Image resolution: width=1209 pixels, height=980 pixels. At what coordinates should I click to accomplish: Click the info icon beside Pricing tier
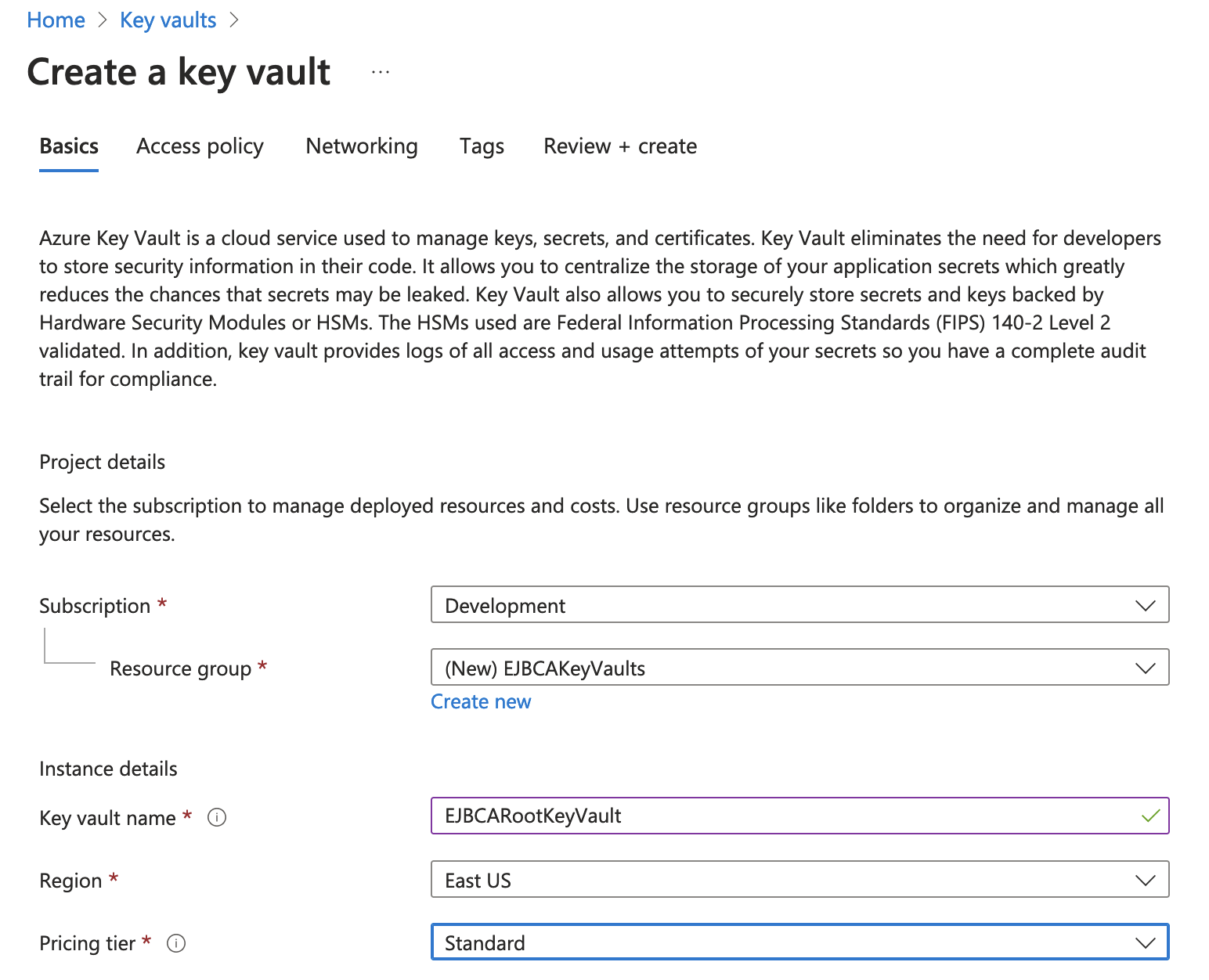(176, 943)
